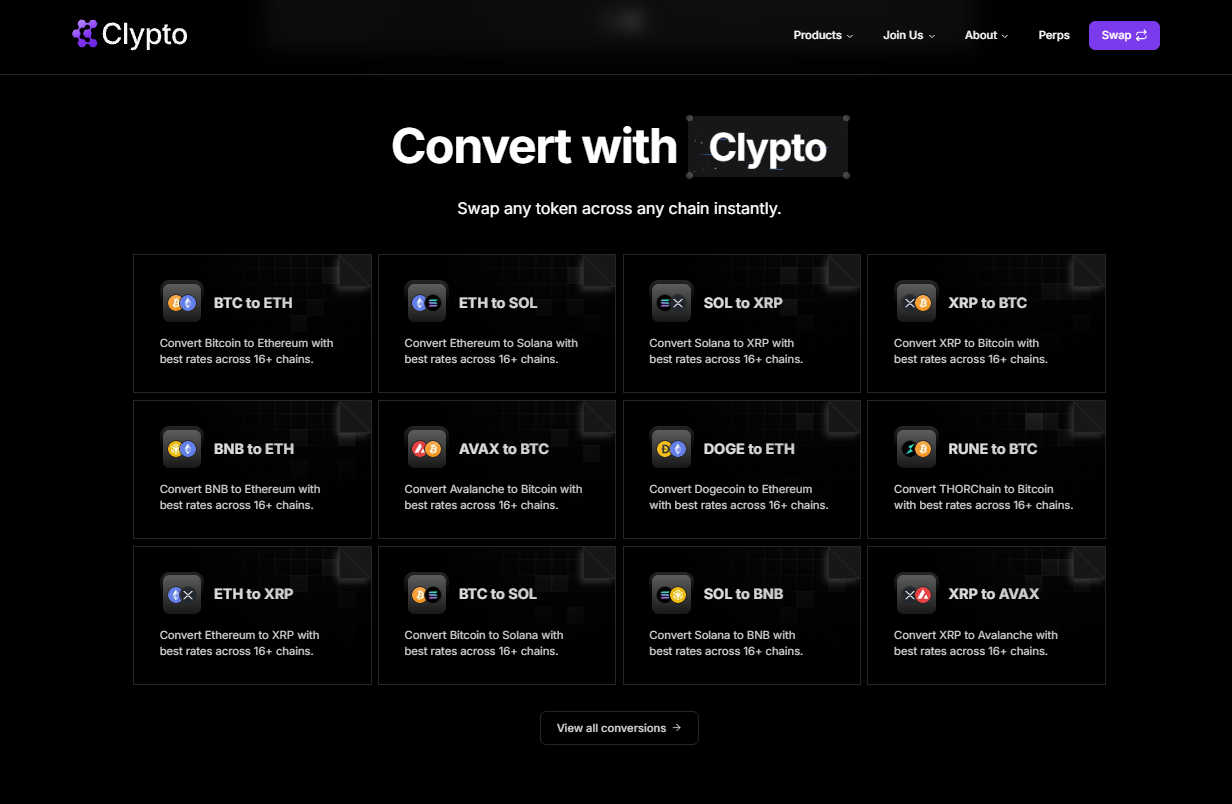Click the RUNE to BTC coin pair icon
This screenshot has width=1232, height=804.
click(x=916, y=449)
